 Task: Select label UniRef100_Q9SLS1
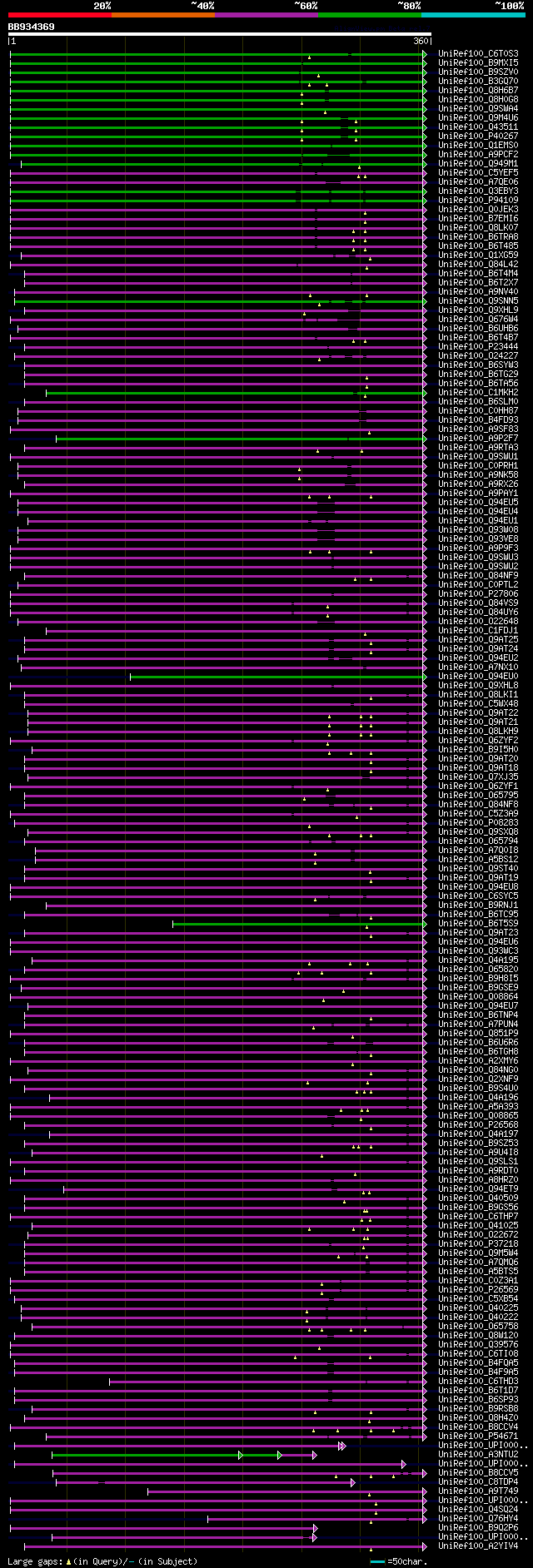pyautogui.click(x=478, y=1162)
